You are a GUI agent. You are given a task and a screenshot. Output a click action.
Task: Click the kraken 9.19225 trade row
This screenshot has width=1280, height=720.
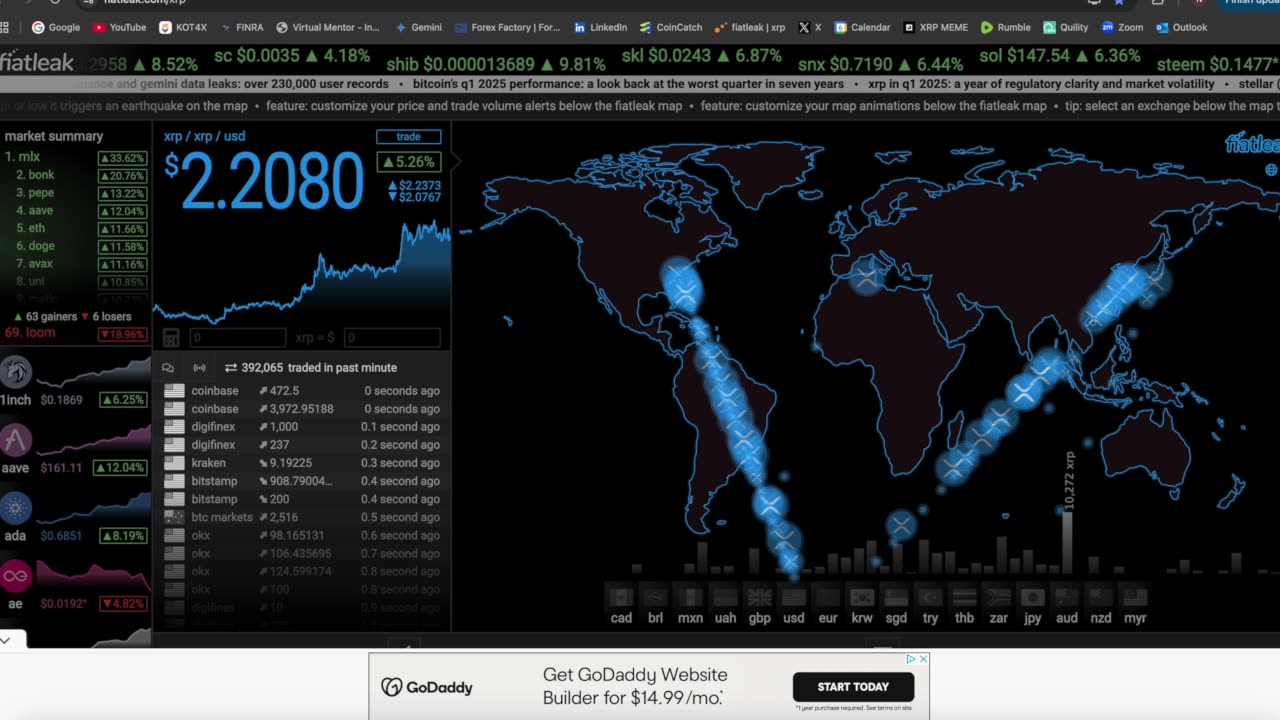(x=302, y=463)
